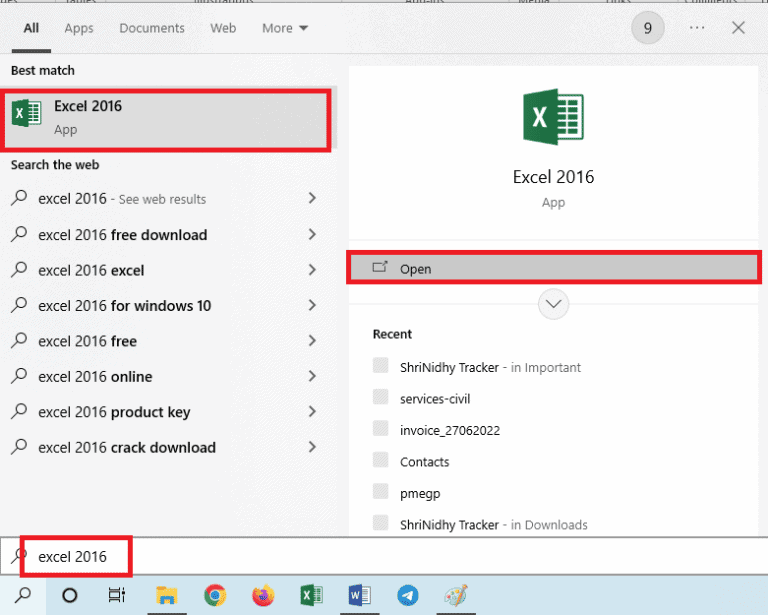Choose suggestion 'excel 2016 for windows 10'
This screenshot has width=768, height=615.
(124, 306)
